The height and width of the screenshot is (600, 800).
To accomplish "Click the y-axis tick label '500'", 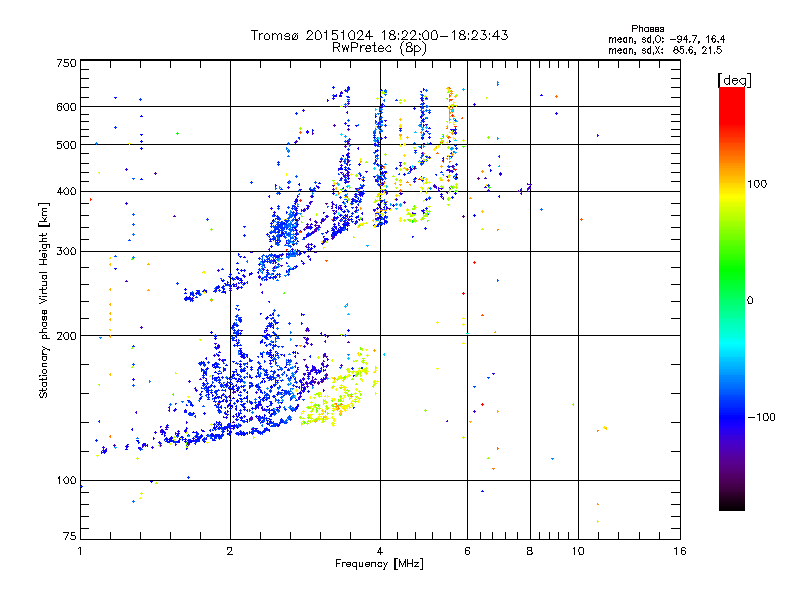I will click(x=67, y=145).
